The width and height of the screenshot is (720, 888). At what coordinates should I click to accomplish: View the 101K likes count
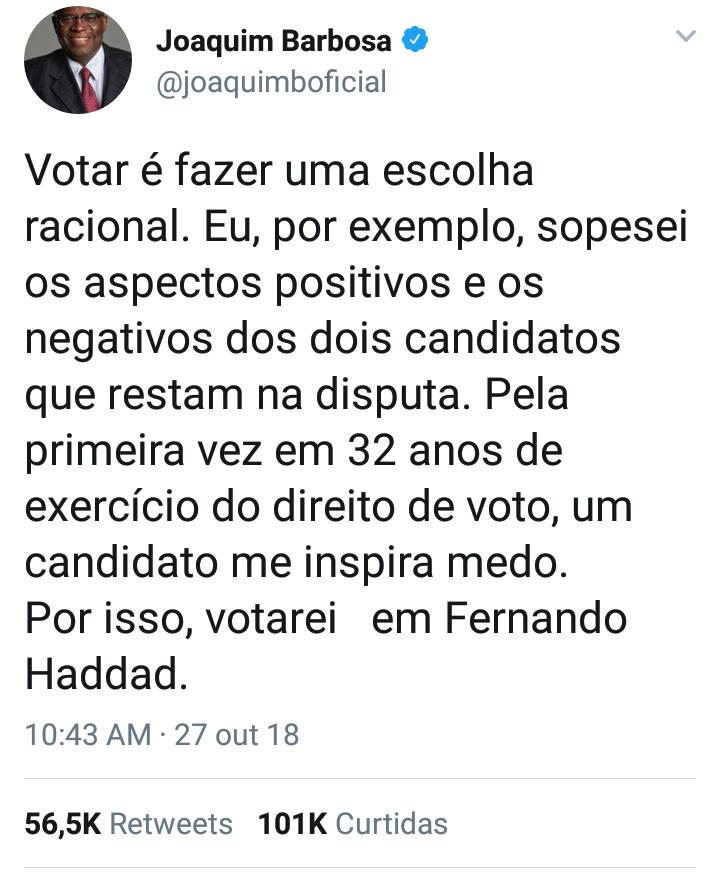(x=293, y=824)
